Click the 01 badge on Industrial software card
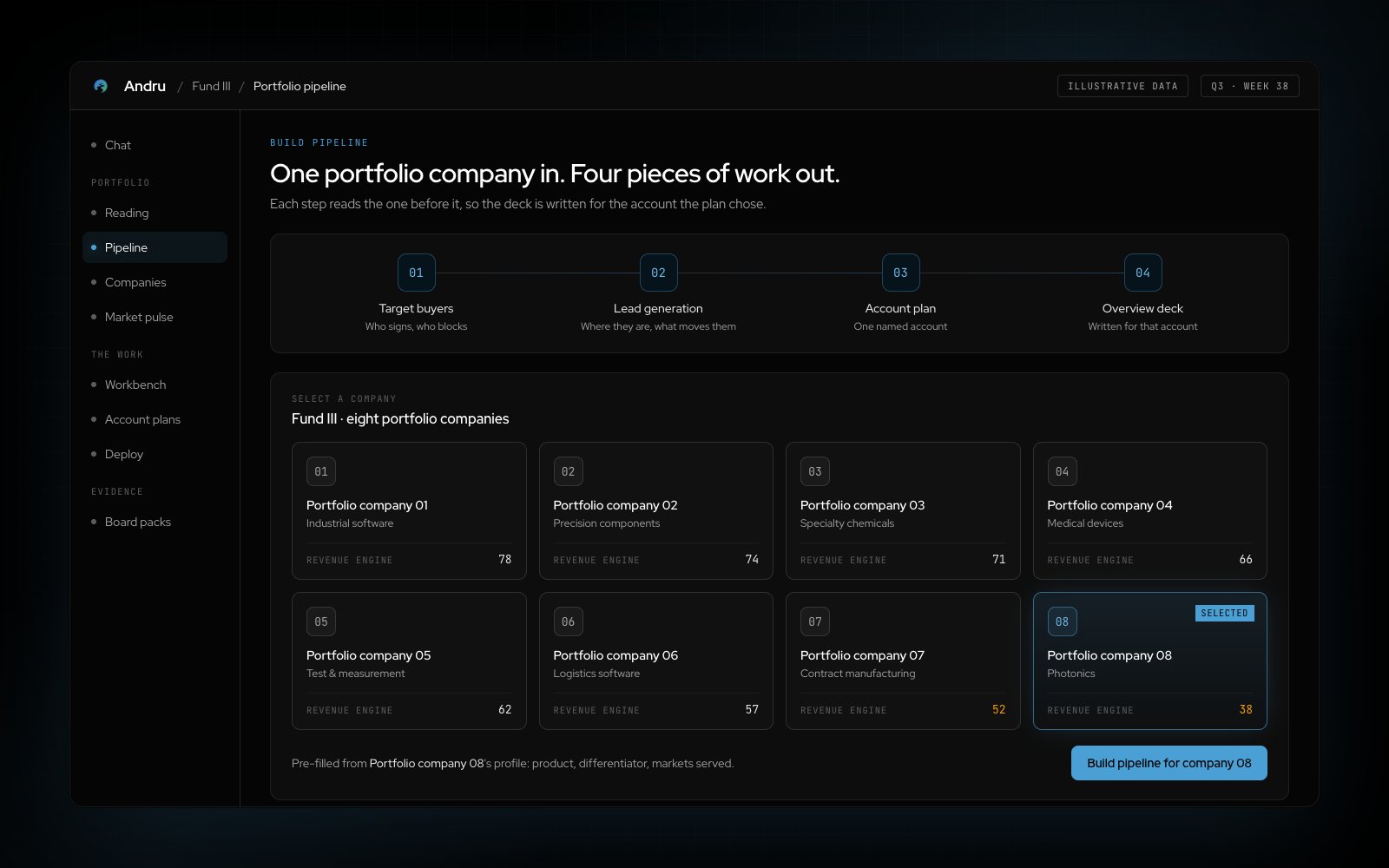The image size is (1389, 868). tap(321, 471)
